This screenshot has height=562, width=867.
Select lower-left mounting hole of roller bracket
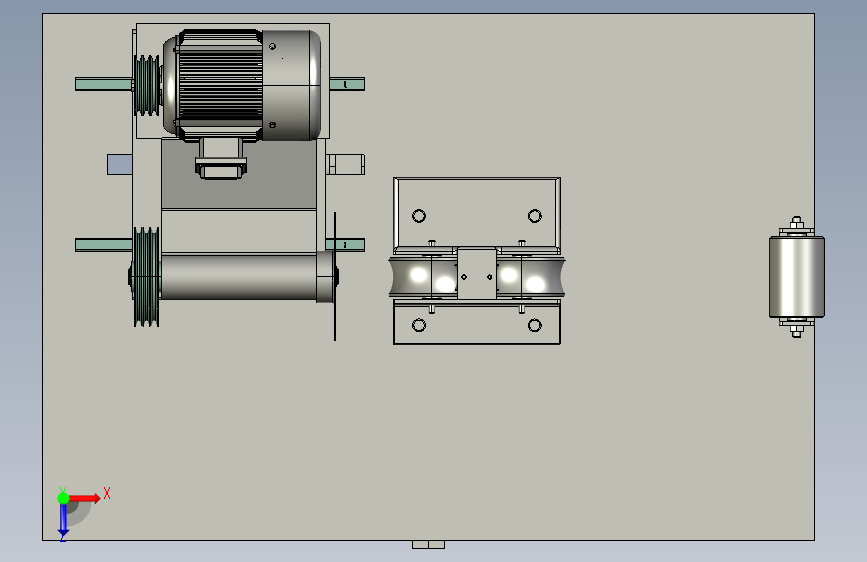tap(419, 325)
